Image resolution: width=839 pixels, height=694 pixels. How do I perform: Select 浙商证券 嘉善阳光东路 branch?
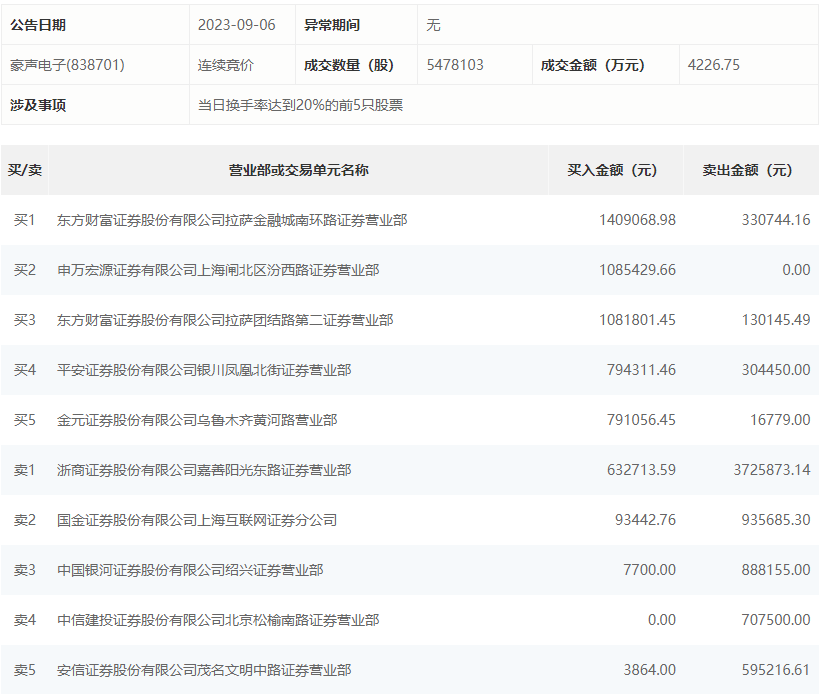[204, 470]
